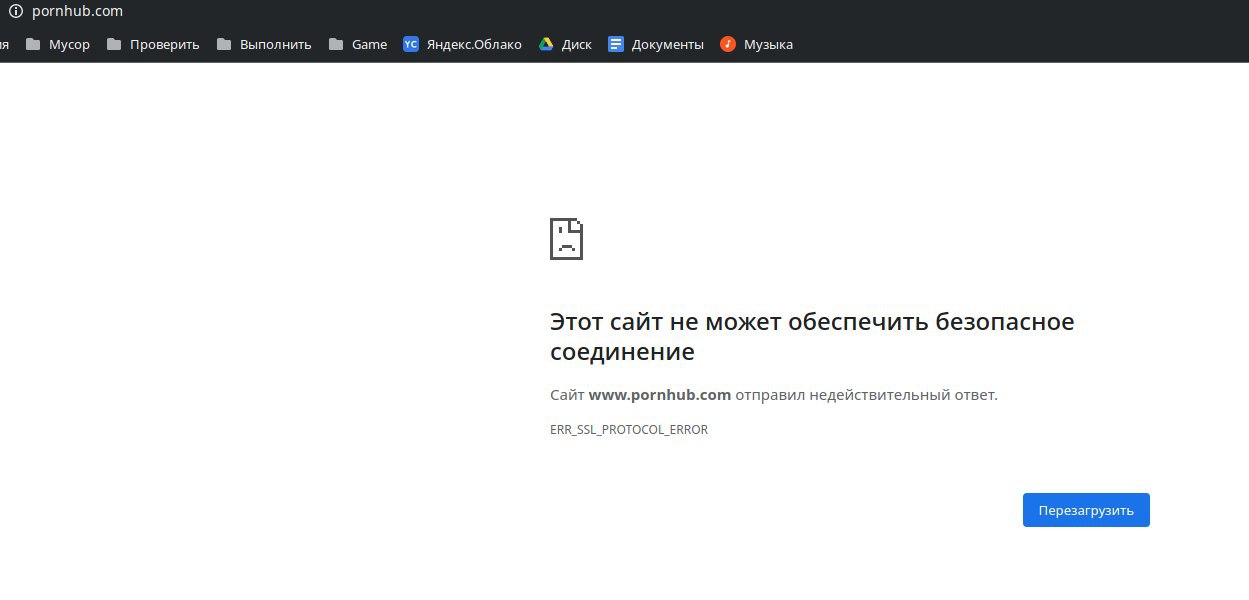Click the pornhub.com URL in address bar
Viewport: 1249px width, 600px height.
[77, 11]
